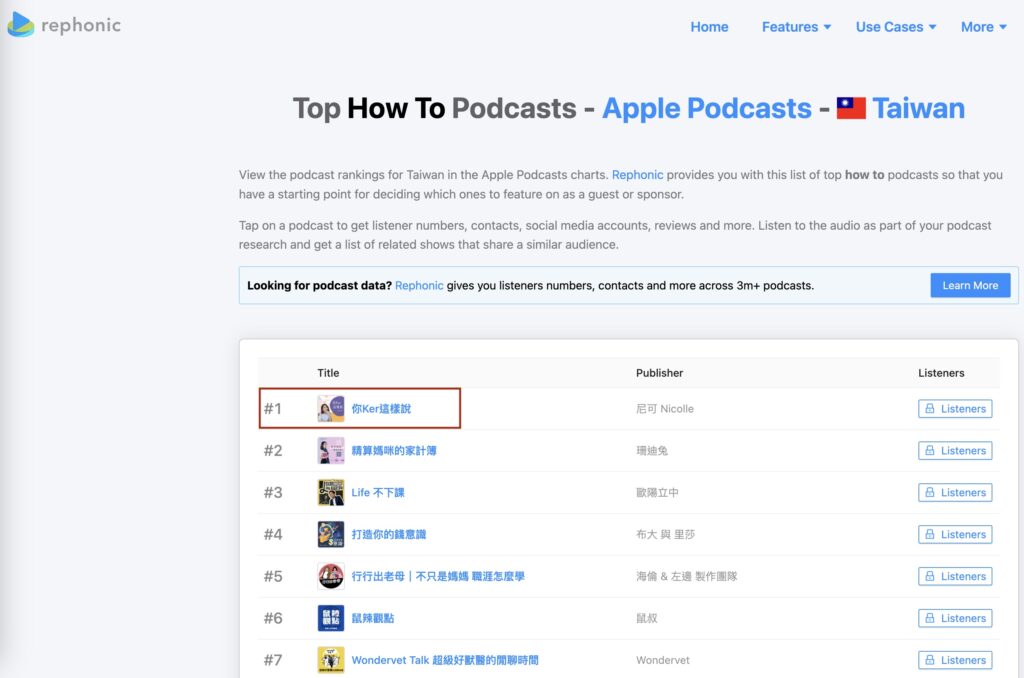This screenshot has width=1024, height=678.
Task: Click the 打造你的錢意識 podcast artwork
Action: [x=331, y=535]
